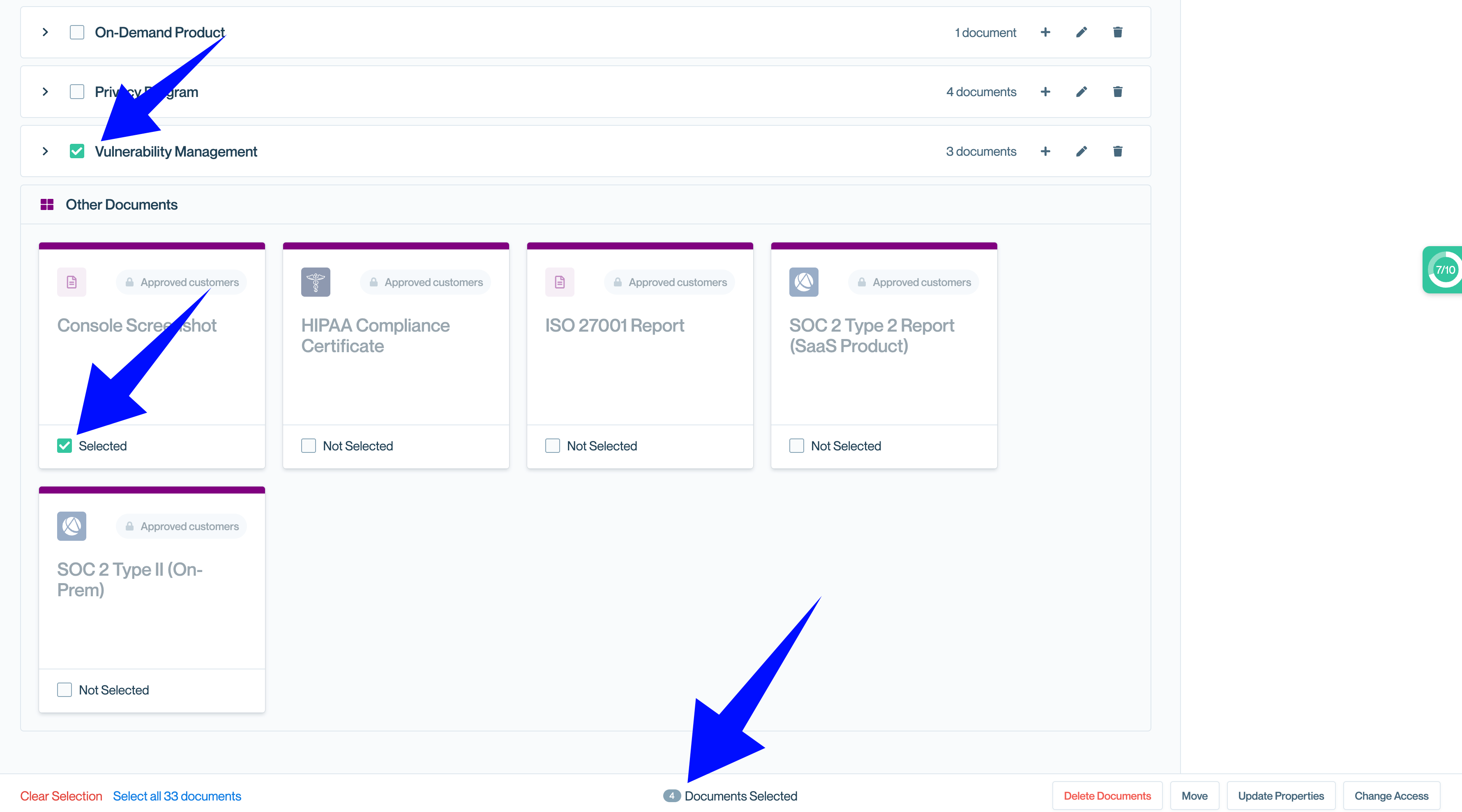Image resolution: width=1462 pixels, height=812 pixels.
Task: Deselect the Console Screenshot document
Action: tap(65, 446)
